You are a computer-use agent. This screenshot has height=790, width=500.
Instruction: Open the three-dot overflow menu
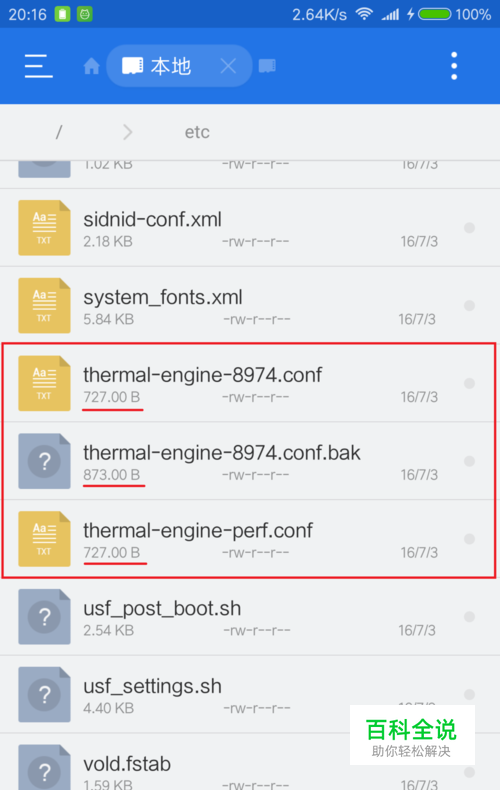tap(454, 65)
